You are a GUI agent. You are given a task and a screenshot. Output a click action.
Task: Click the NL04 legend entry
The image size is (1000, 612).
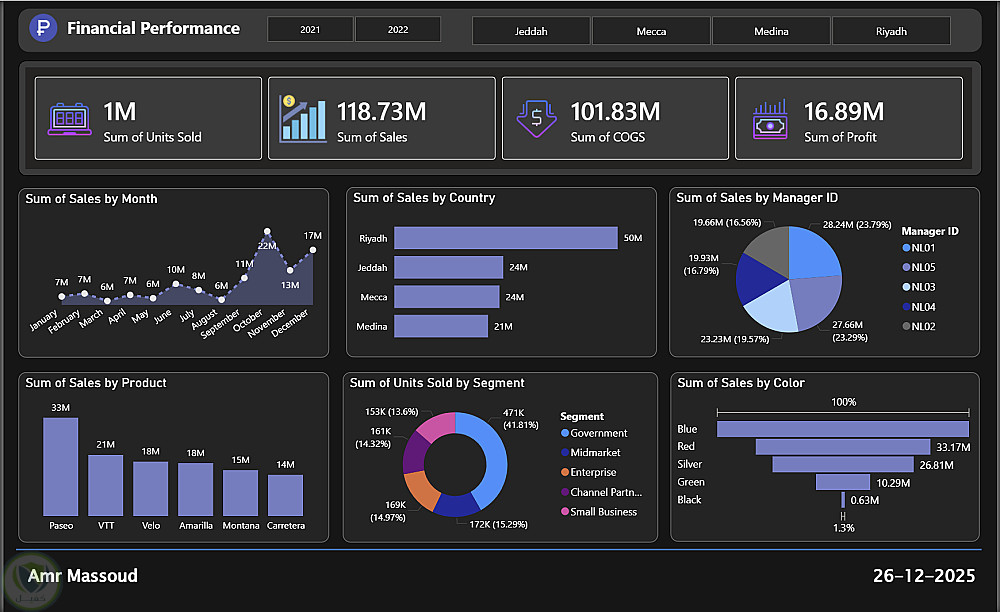point(919,307)
